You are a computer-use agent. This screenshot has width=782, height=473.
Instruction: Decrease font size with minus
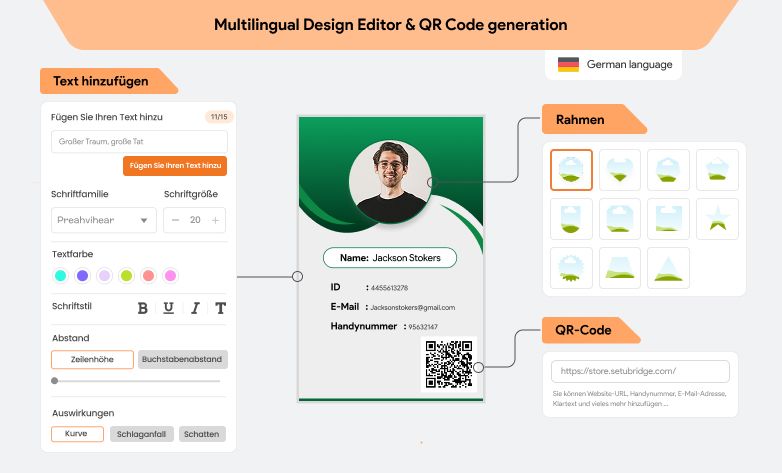coord(175,220)
